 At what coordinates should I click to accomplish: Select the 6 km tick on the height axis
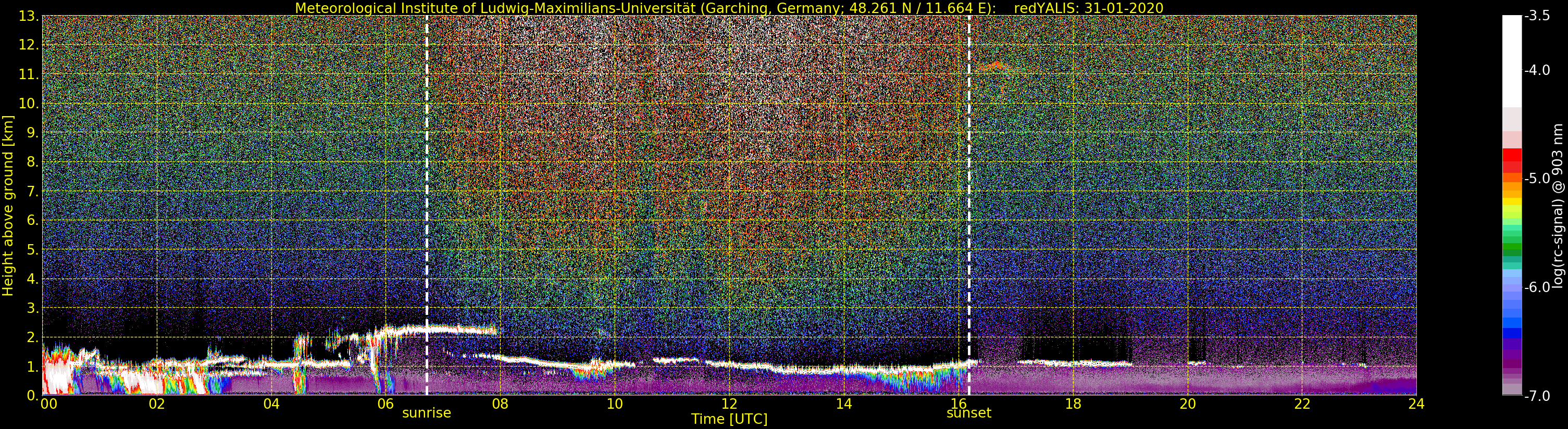pos(33,221)
